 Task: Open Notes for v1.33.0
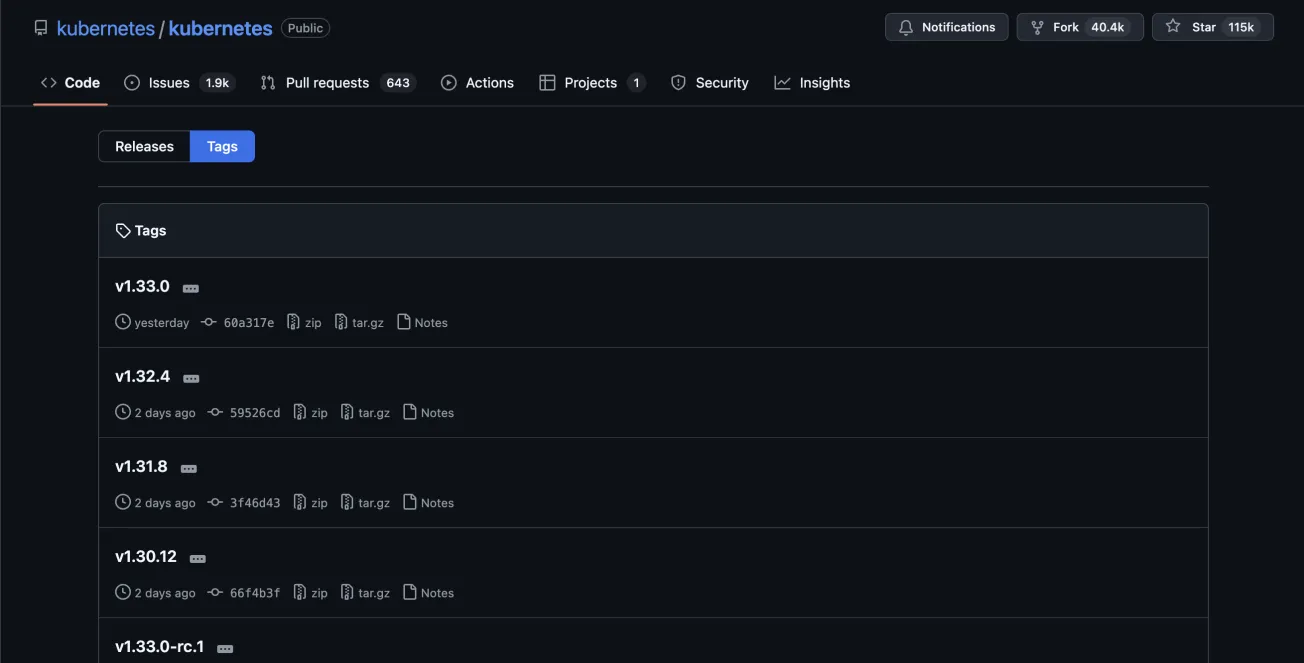[x=422, y=323]
